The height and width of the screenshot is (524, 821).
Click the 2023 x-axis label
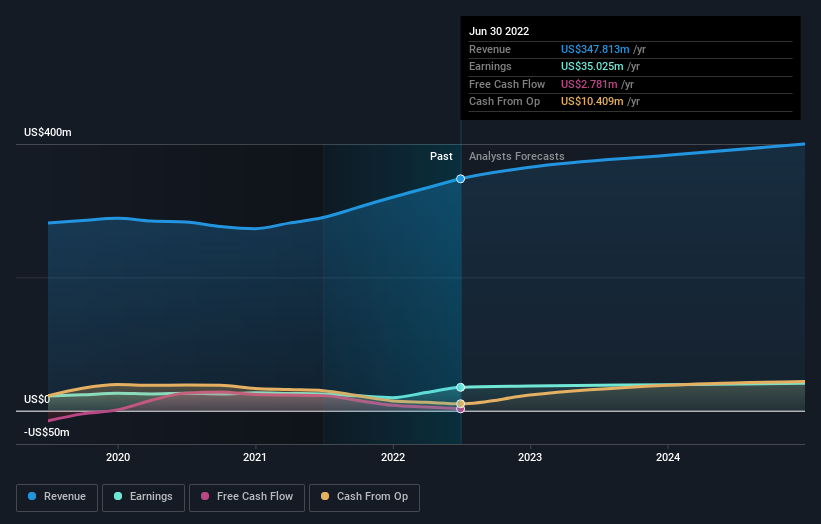click(x=530, y=457)
